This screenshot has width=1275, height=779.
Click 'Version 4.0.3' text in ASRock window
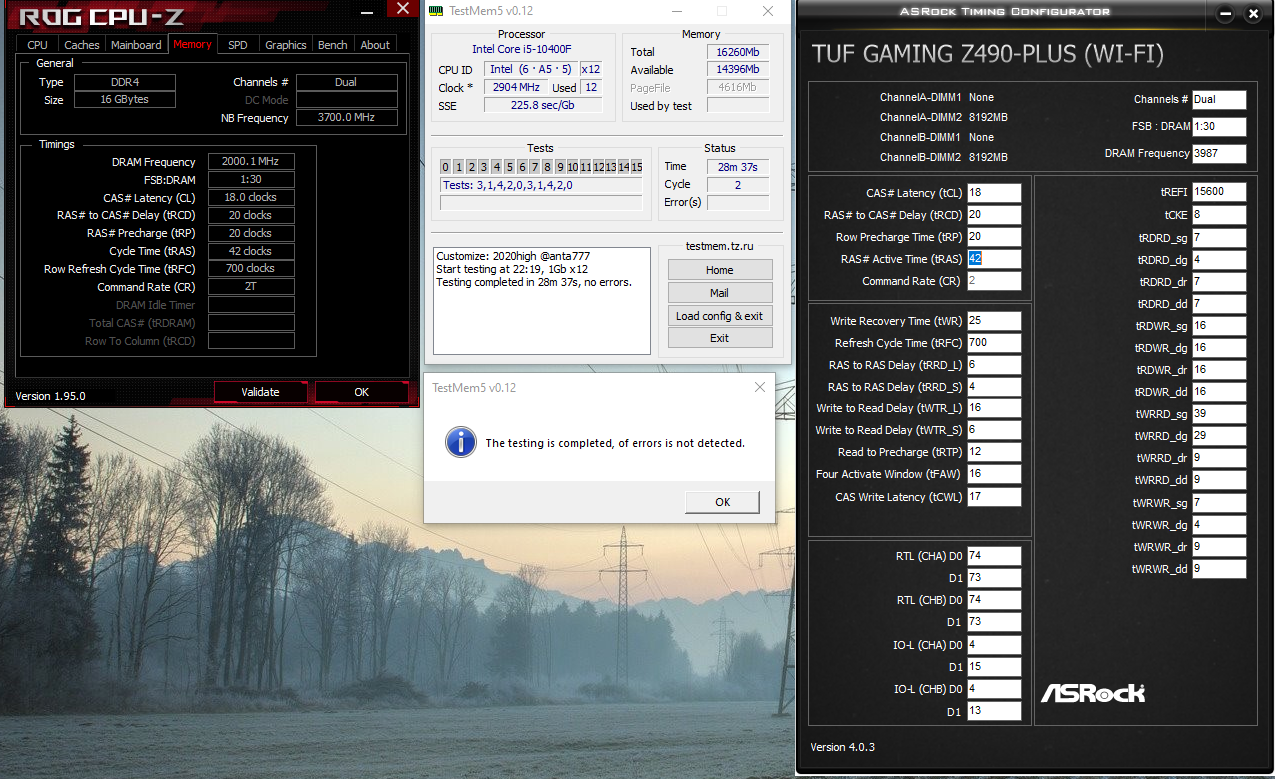pos(842,747)
